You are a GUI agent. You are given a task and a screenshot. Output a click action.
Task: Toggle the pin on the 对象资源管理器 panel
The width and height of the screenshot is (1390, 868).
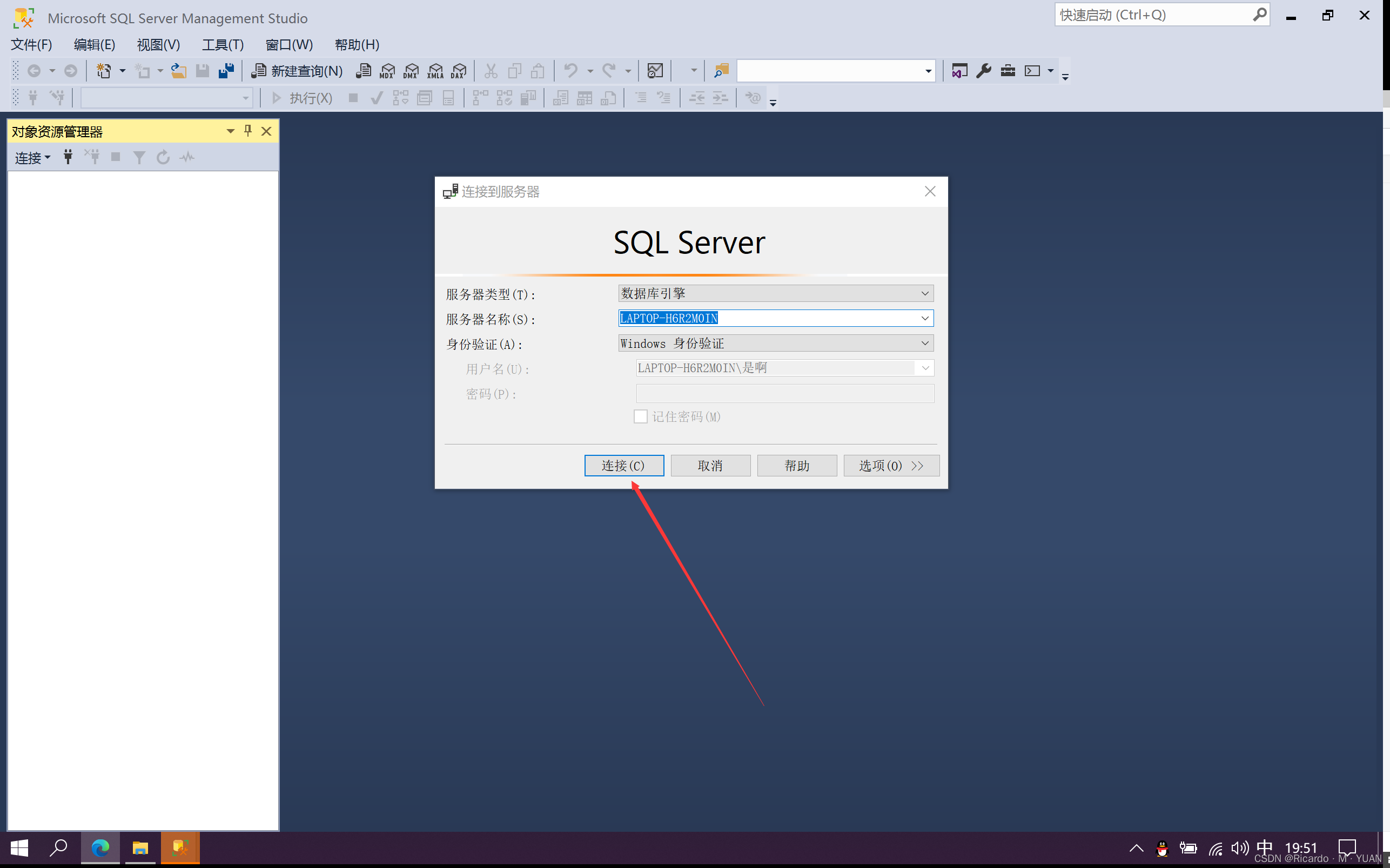click(247, 131)
